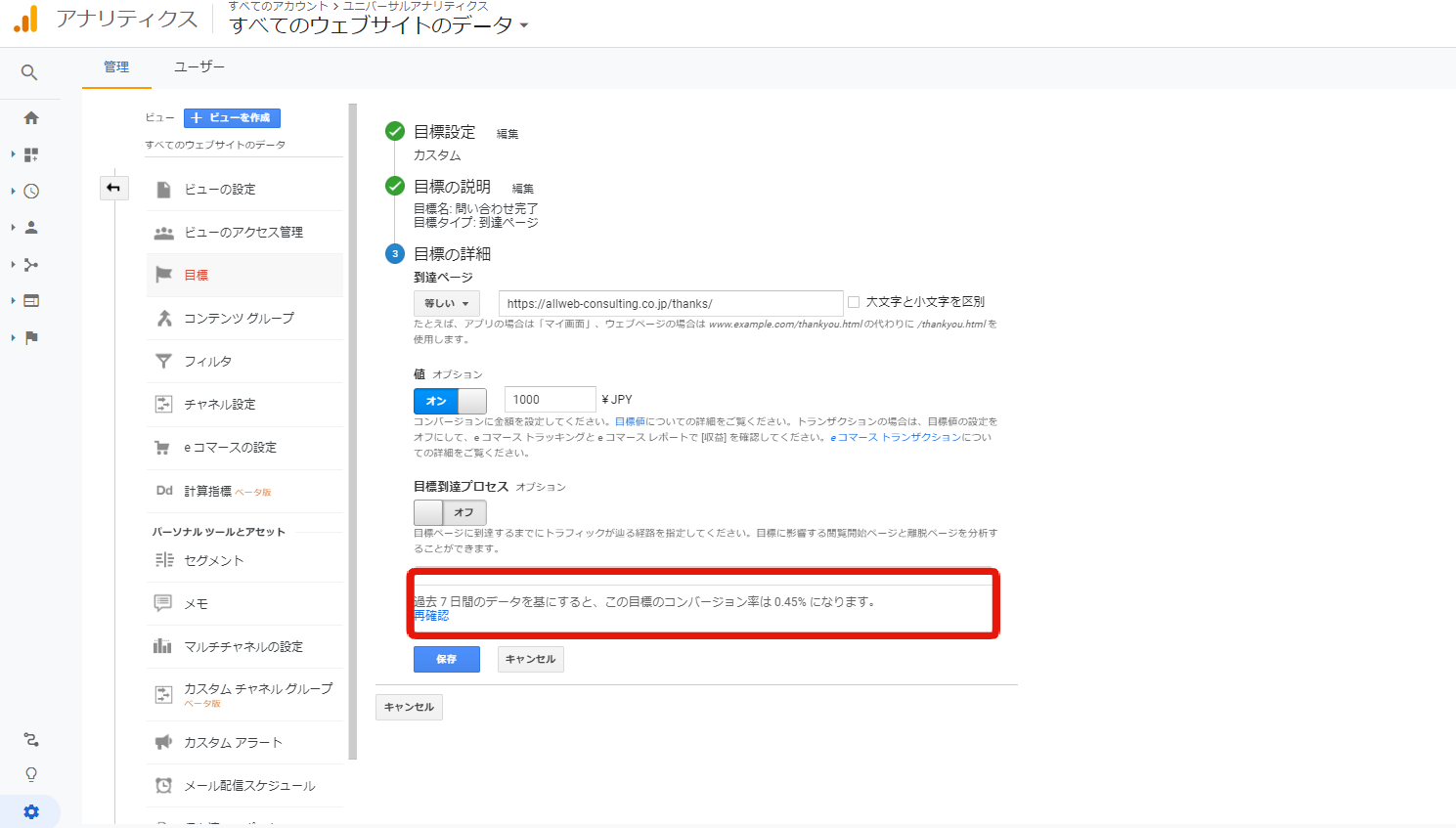Screen dimensions: 1456x828
Task: Click the 到達ページ URL input field
Action: [671, 303]
